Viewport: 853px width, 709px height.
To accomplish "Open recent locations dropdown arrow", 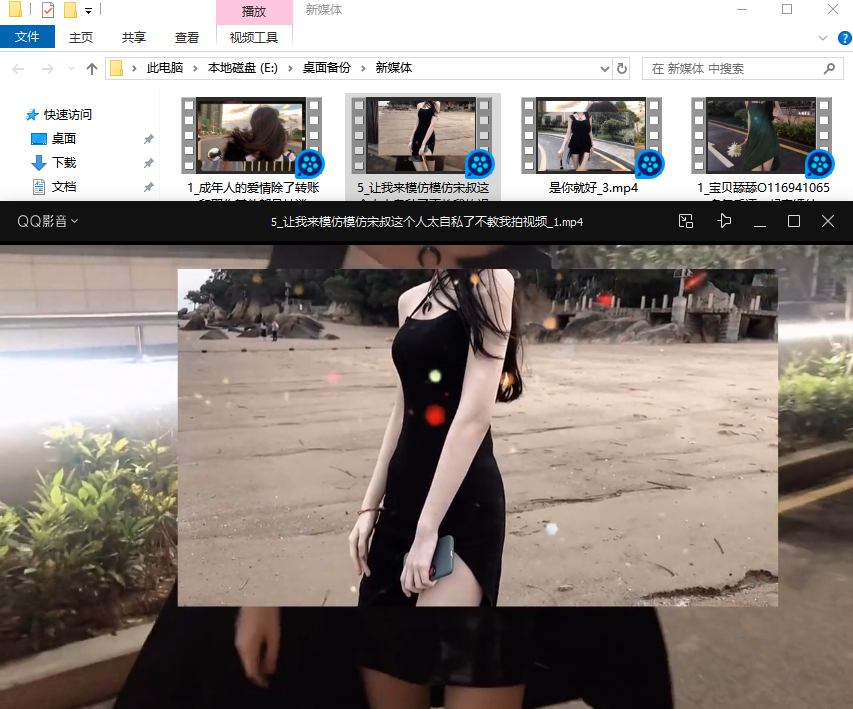I will 71,69.
